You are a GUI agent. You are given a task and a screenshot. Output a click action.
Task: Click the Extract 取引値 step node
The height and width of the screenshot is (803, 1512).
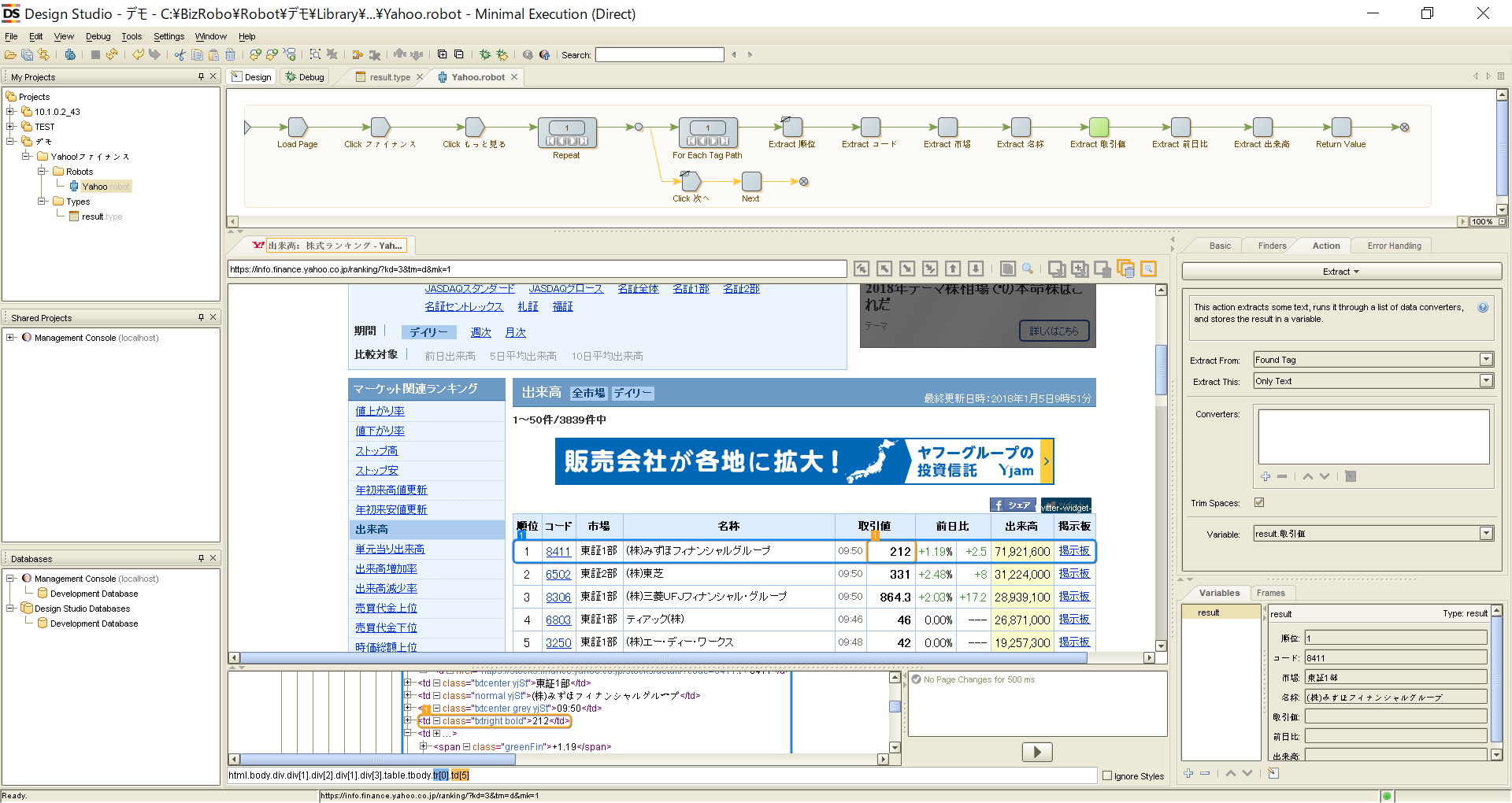click(x=1099, y=128)
